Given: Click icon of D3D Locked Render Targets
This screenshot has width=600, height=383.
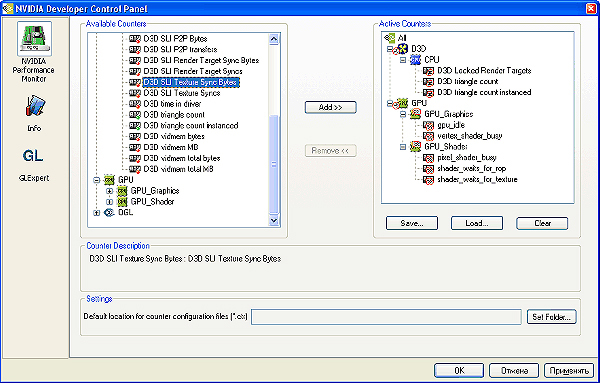Looking at the screenshot, I should pos(429,71).
